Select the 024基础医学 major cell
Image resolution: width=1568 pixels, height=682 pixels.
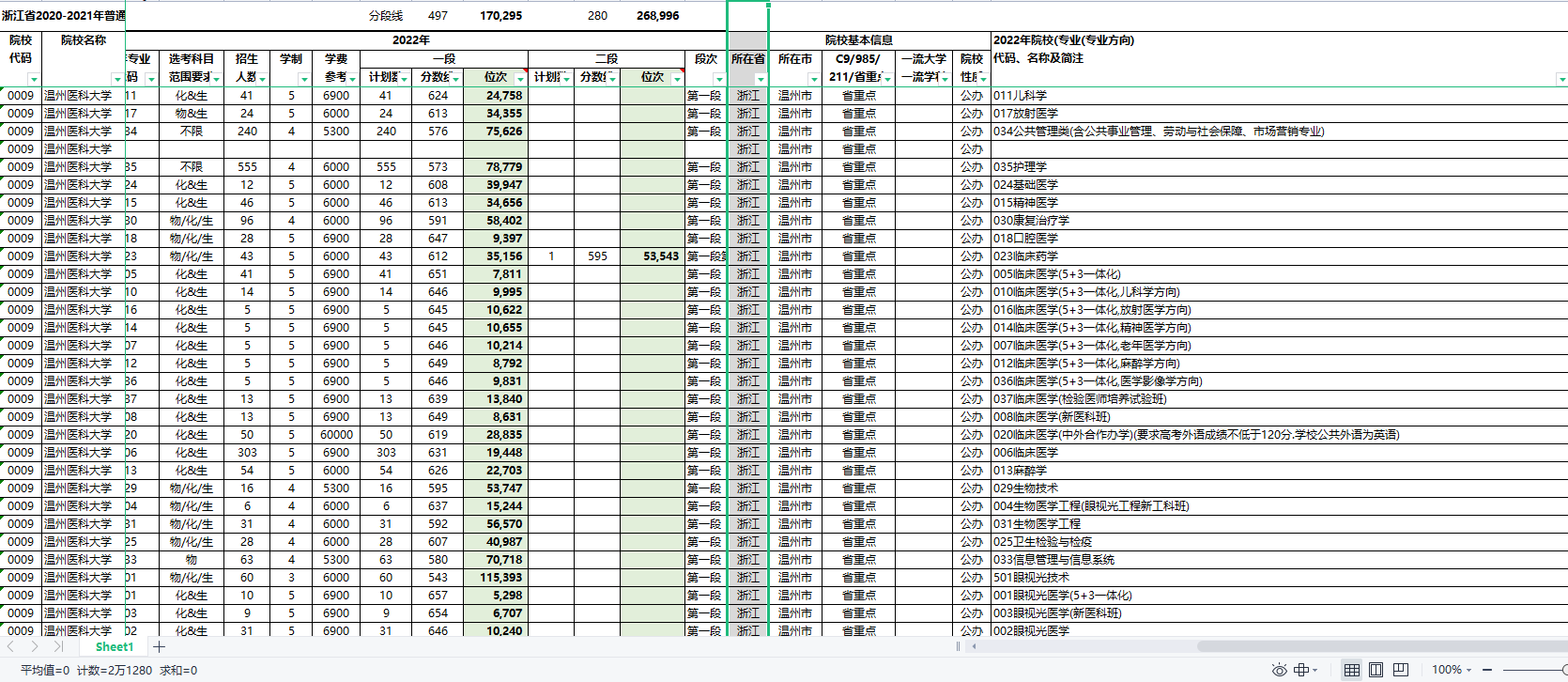(1279, 185)
